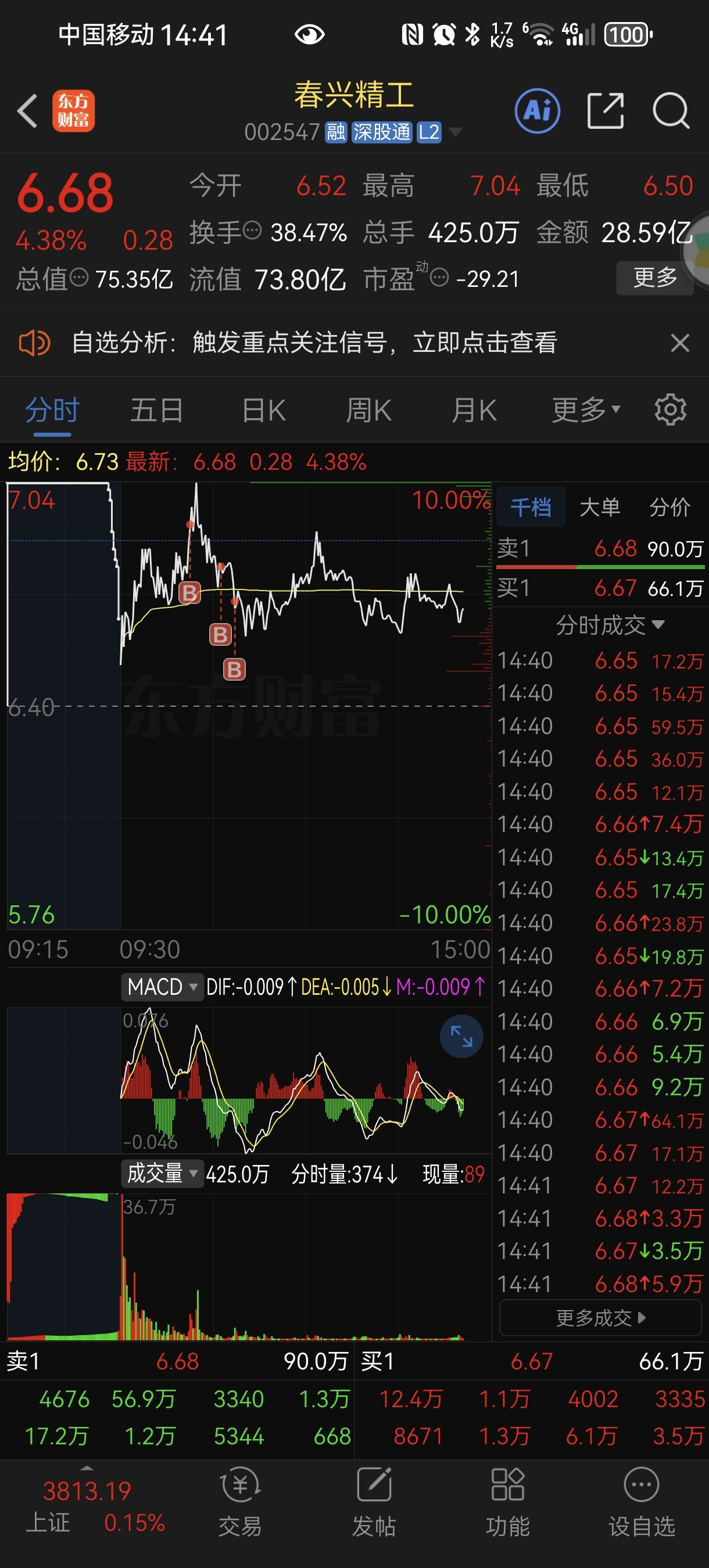Select the 千档 tab
This screenshot has height=1568, width=709.
[531, 506]
